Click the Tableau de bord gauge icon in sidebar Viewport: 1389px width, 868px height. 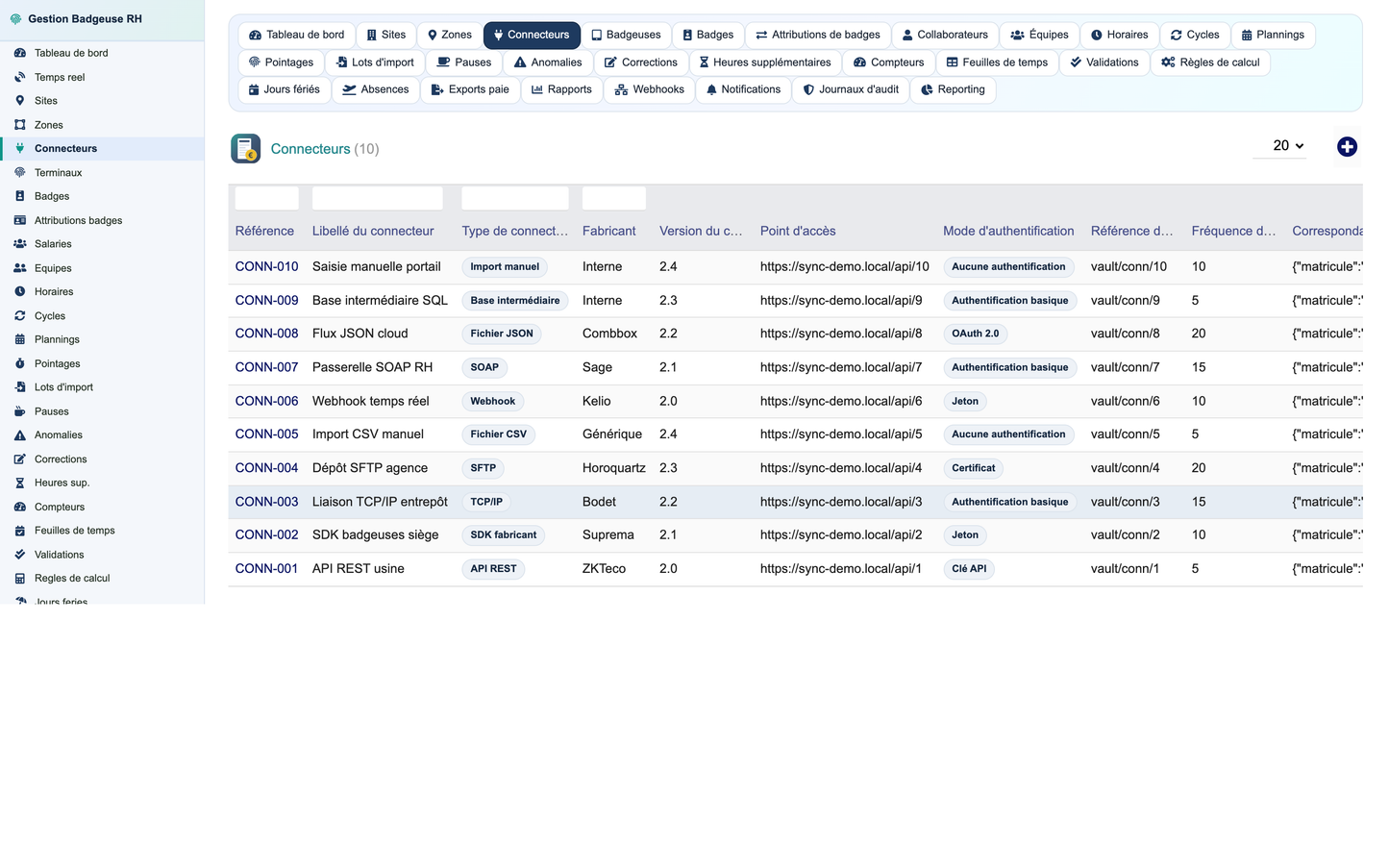[x=19, y=53]
